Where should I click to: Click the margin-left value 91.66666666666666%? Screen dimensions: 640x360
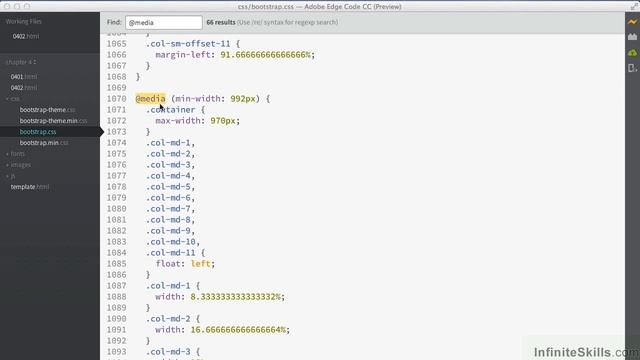pos(265,55)
